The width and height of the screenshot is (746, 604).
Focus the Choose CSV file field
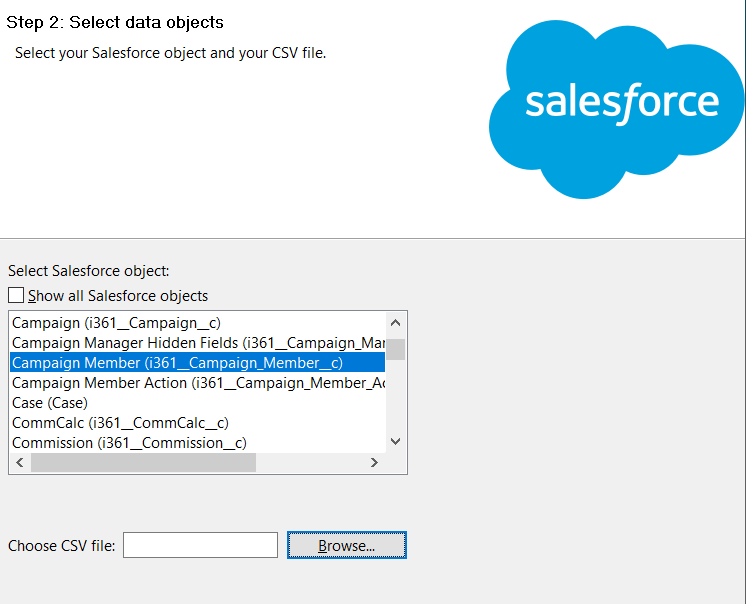coord(200,545)
